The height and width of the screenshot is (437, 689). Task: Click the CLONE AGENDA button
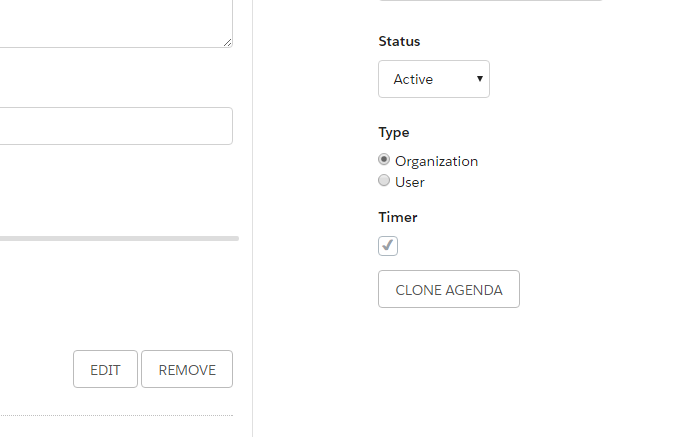tap(449, 289)
